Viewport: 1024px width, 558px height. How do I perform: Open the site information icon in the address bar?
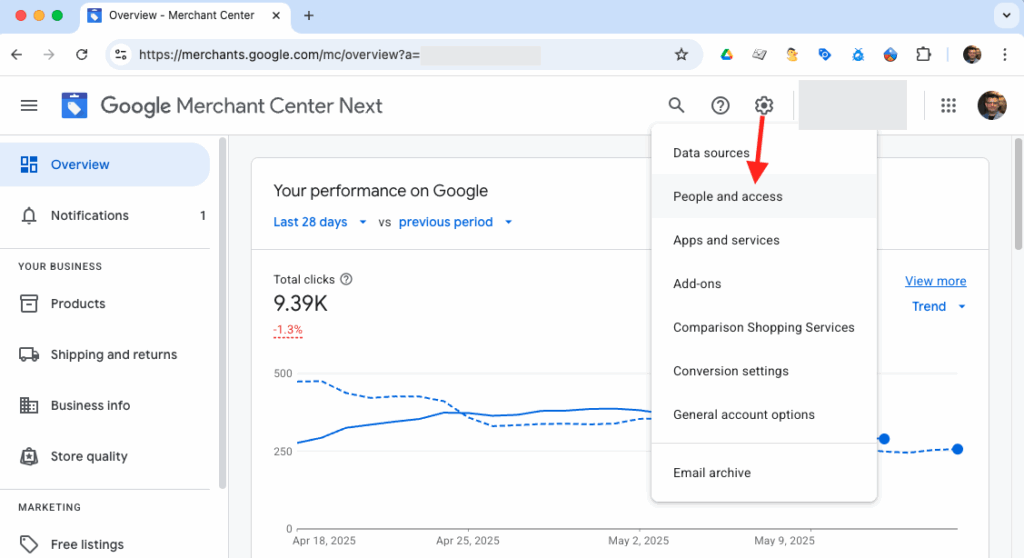click(121, 54)
